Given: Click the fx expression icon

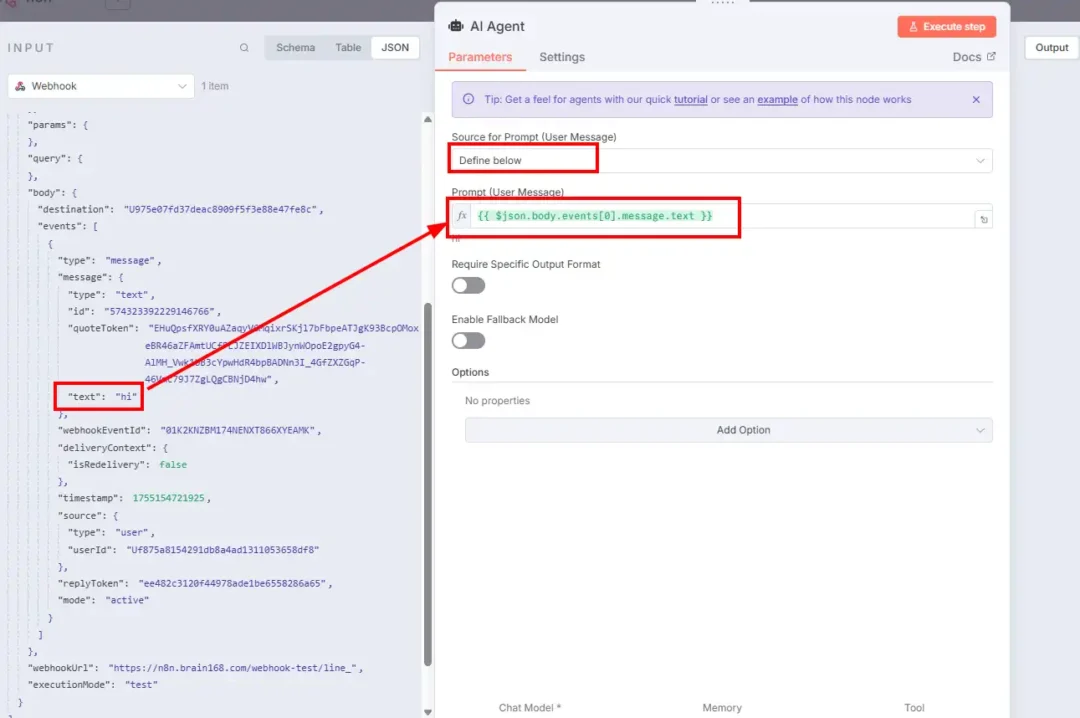Looking at the screenshot, I should pos(461,216).
